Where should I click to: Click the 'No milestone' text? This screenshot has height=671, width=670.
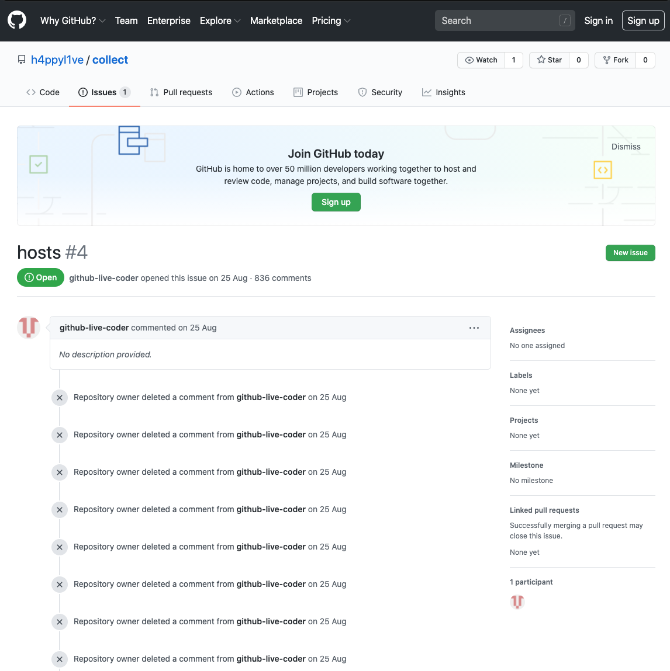[531, 481]
